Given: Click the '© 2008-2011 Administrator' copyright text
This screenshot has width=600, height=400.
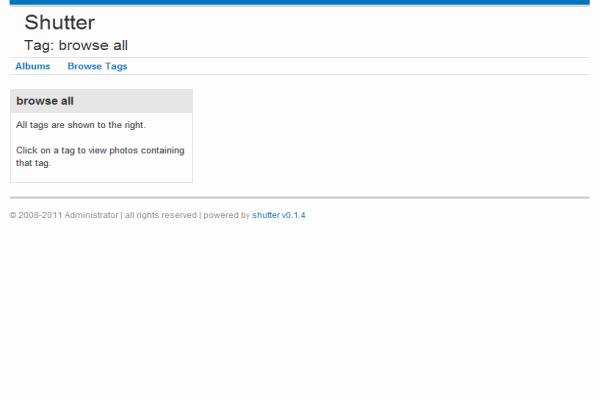Looking at the screenshot, I should 64,215.
